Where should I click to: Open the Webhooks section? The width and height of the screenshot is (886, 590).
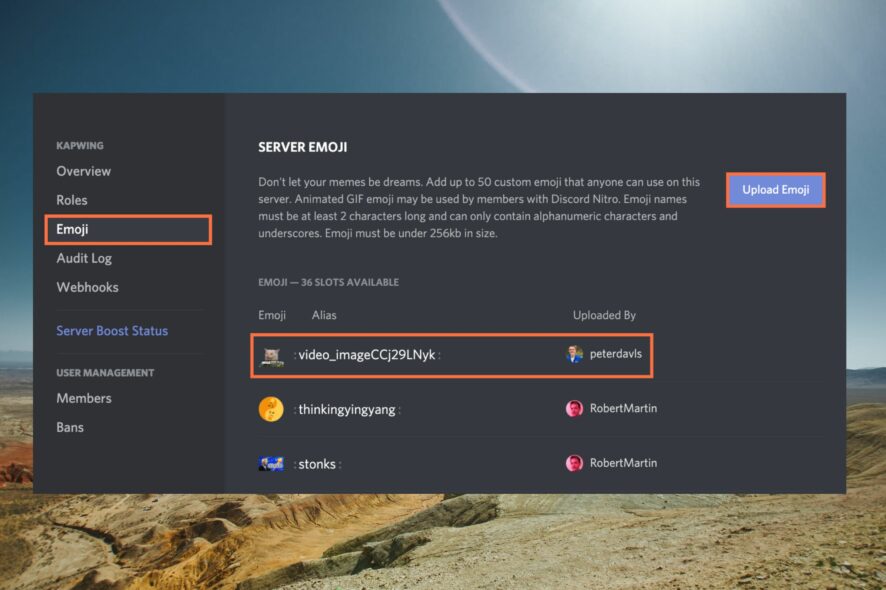[89, 287]
